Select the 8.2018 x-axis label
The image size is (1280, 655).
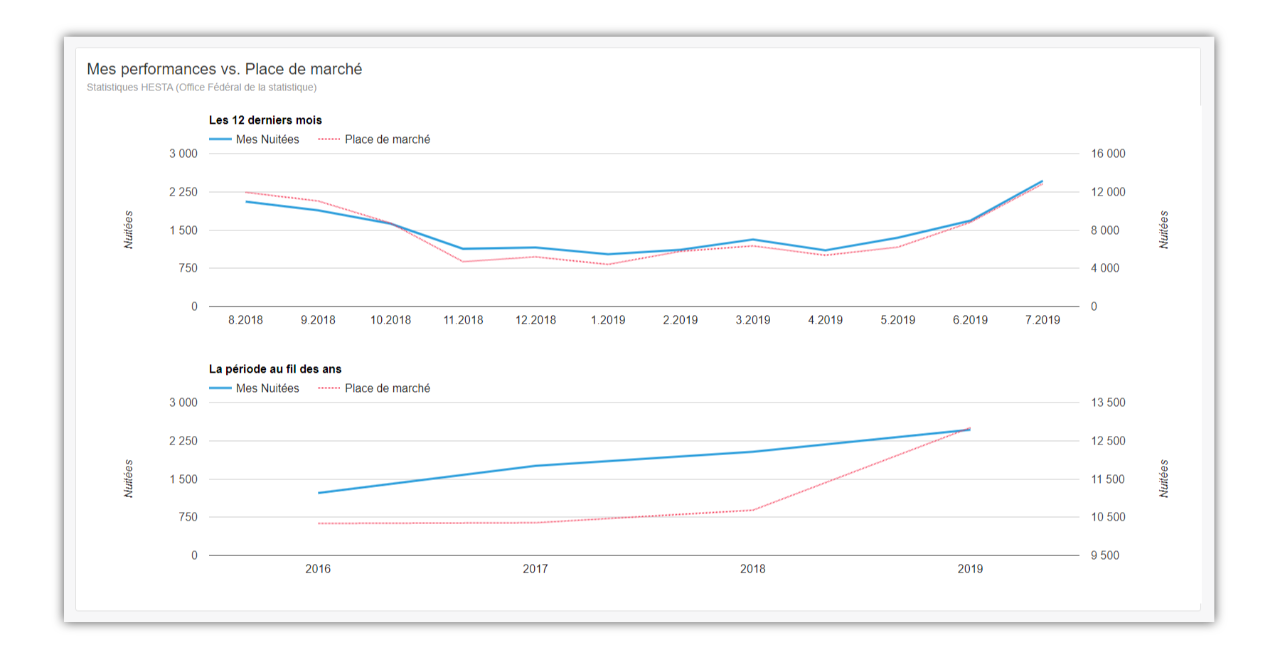click(246, 321)
